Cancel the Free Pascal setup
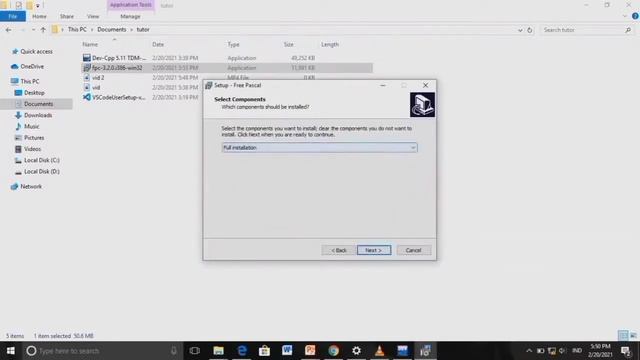Screen dimensions: 640x360 tap(413, 250)
